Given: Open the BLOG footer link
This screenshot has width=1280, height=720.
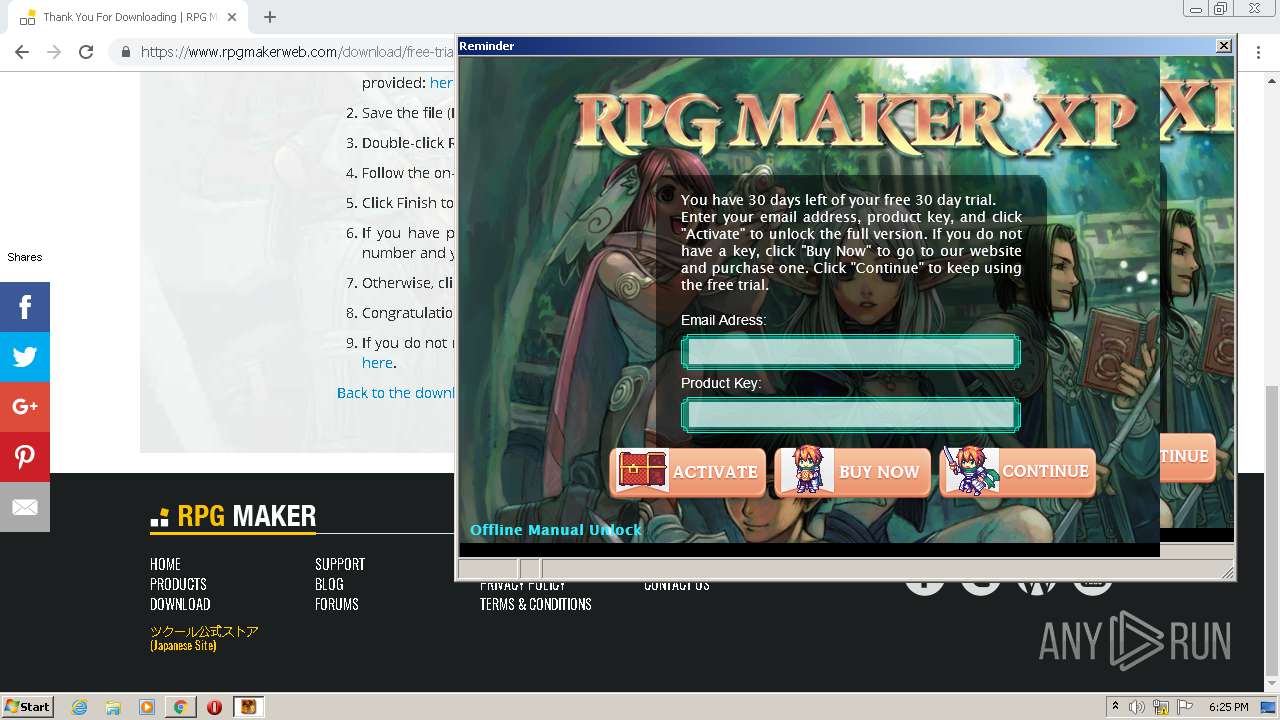Looking at the screenshot, I should pos(329,584).
